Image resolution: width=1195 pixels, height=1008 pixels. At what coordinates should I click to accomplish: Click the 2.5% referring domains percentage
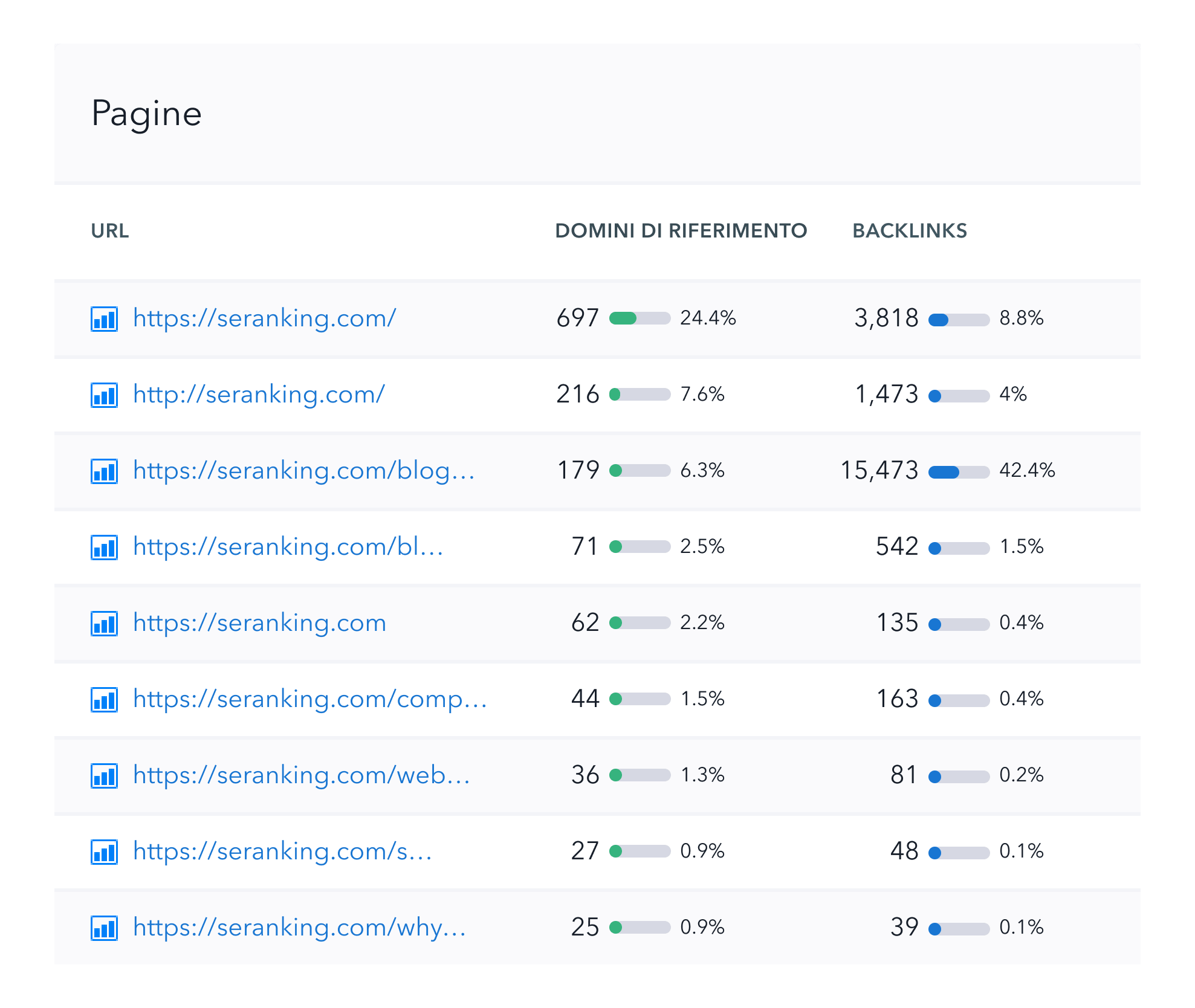pyautogui.click(x=702, y=547)
